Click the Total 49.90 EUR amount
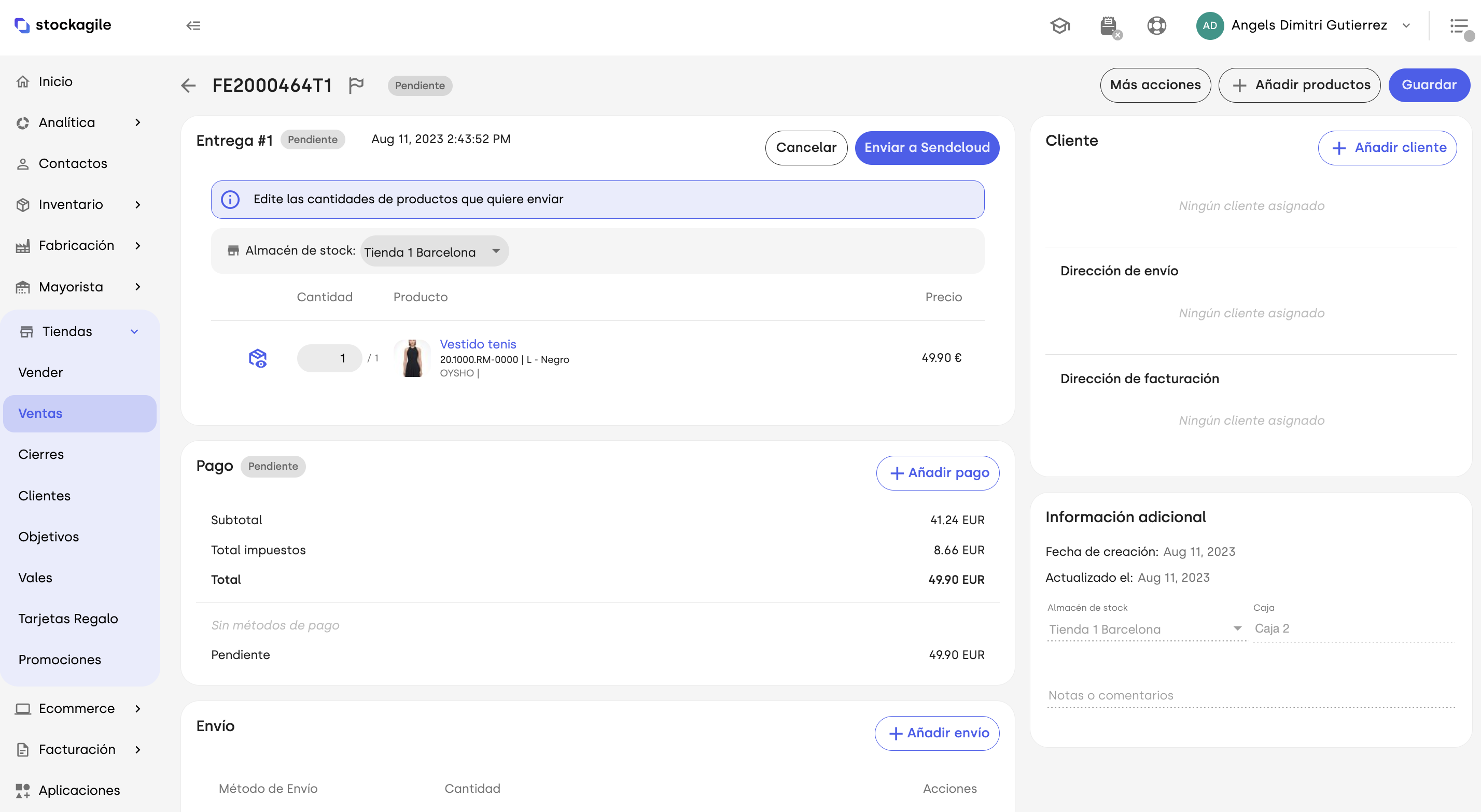Viewport: 1481px width, 812px height. (956, 580)
